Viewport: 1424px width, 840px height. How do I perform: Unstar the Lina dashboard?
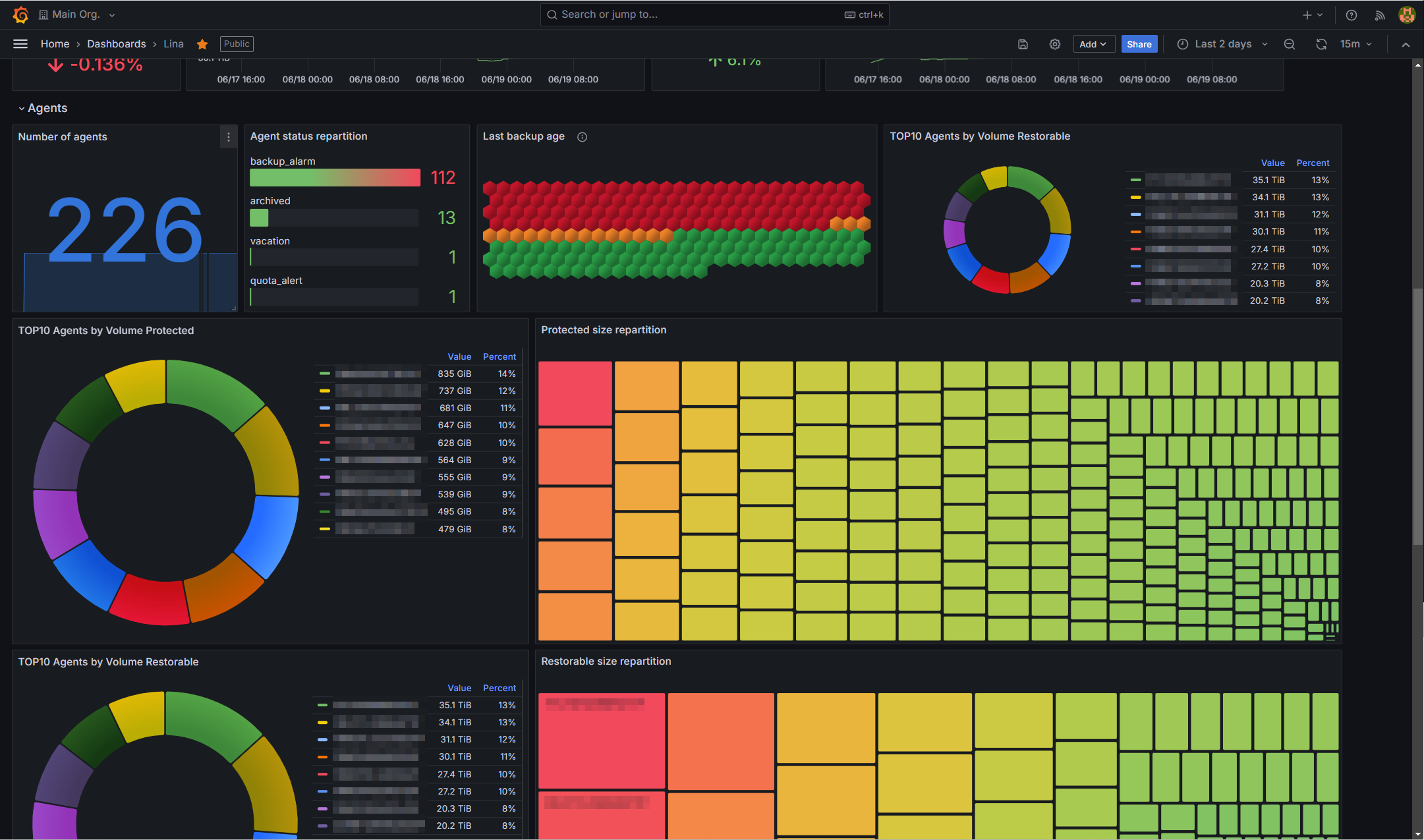point(202,44)
